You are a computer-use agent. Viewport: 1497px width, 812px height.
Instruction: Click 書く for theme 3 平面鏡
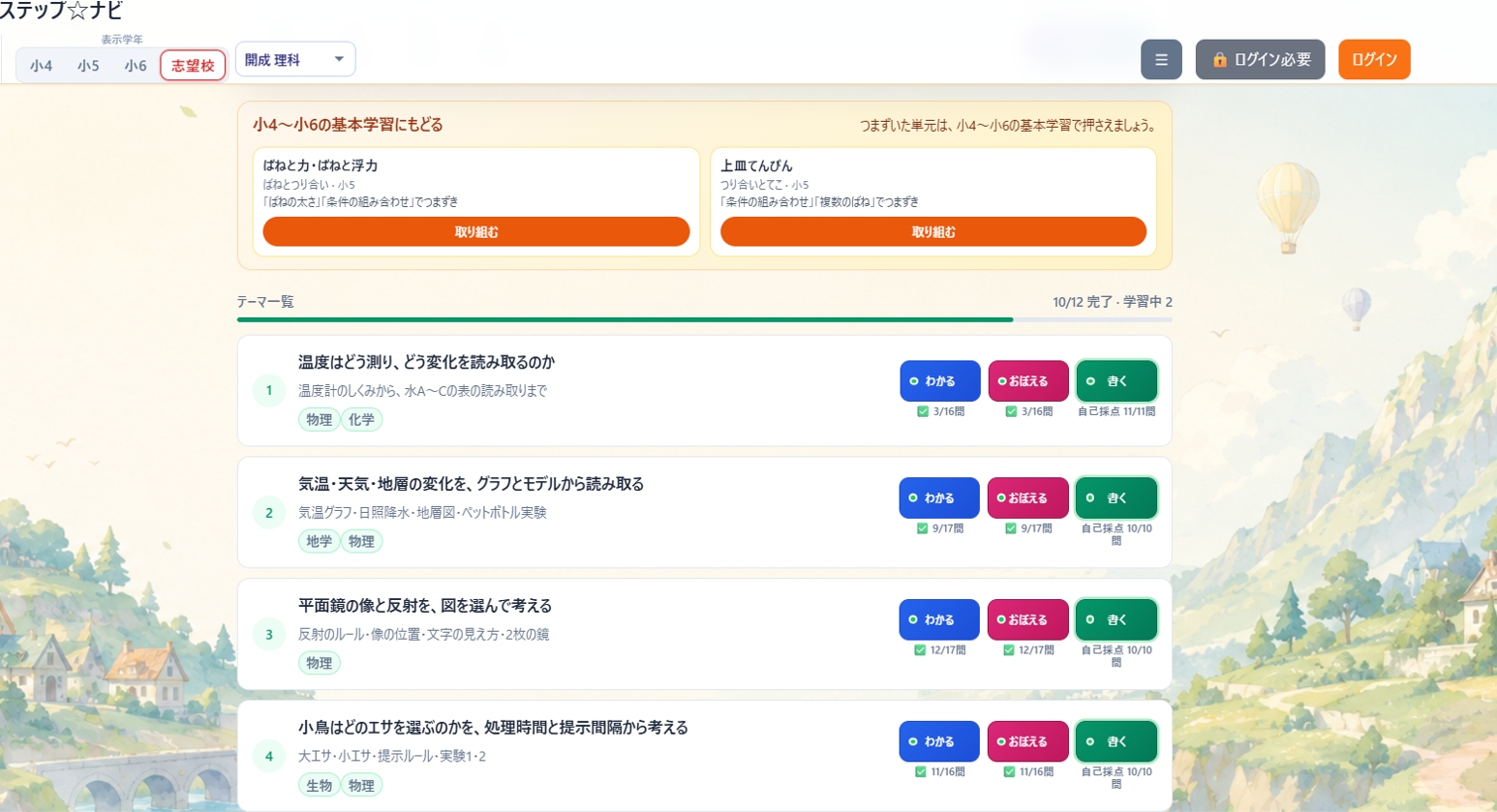(1116, 619)
